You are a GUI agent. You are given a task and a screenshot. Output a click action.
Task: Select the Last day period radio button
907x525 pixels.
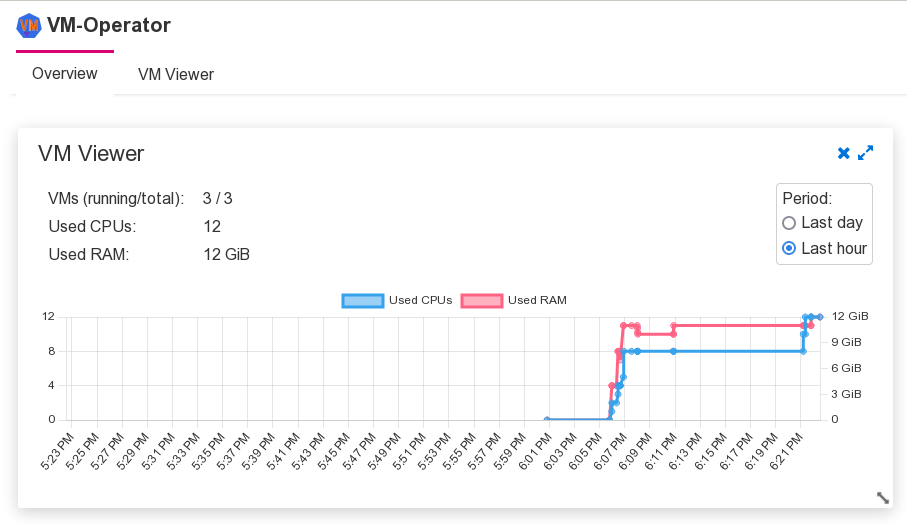(x=789, y=223)
